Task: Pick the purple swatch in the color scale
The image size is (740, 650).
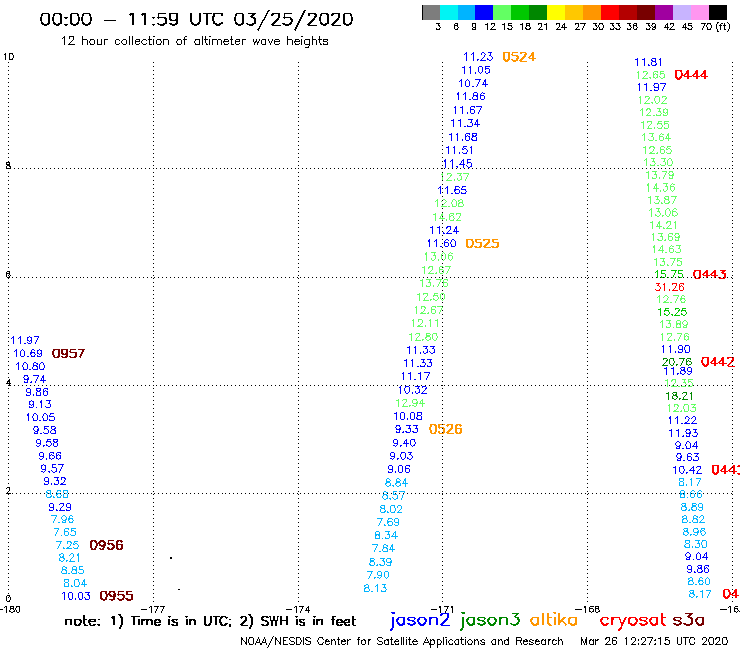Action: [663, 12]
